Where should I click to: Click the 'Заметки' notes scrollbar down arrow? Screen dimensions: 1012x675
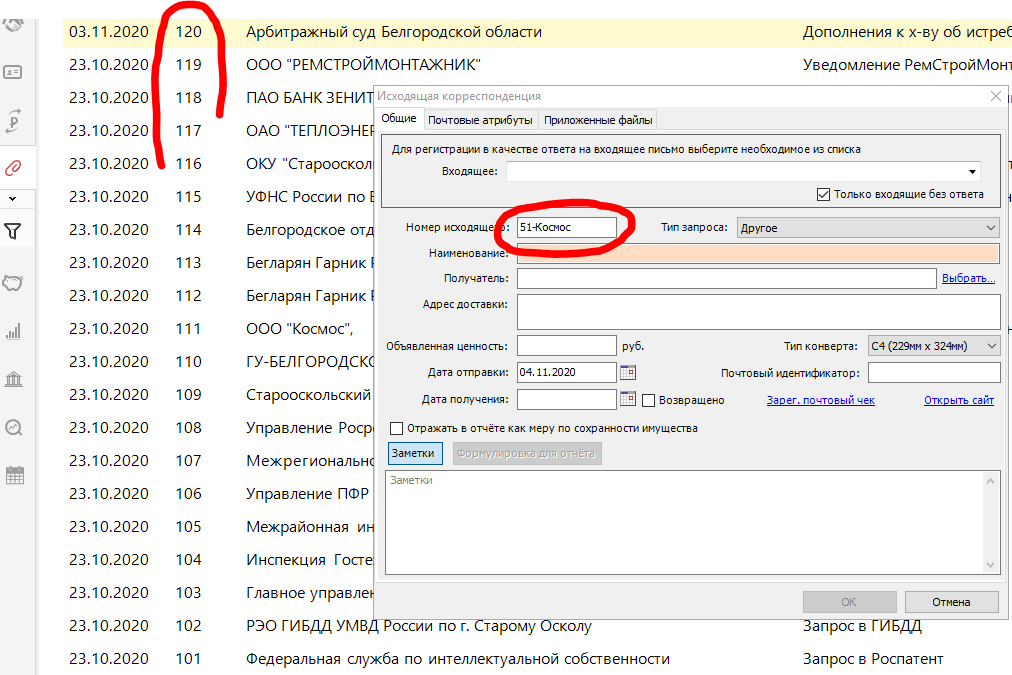pyautogui.click(x=992, y=565)
